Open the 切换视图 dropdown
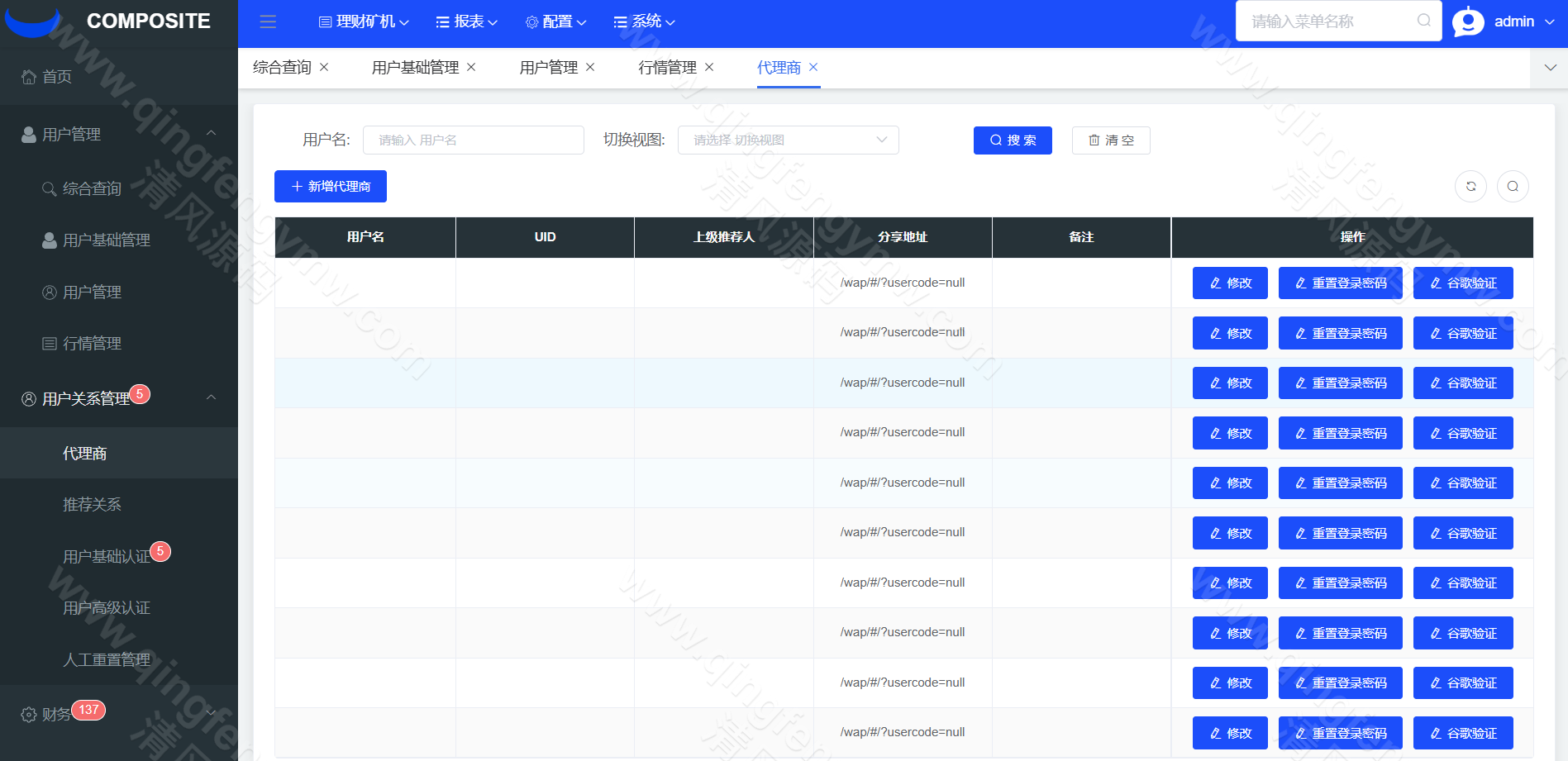 coord(787,140)
